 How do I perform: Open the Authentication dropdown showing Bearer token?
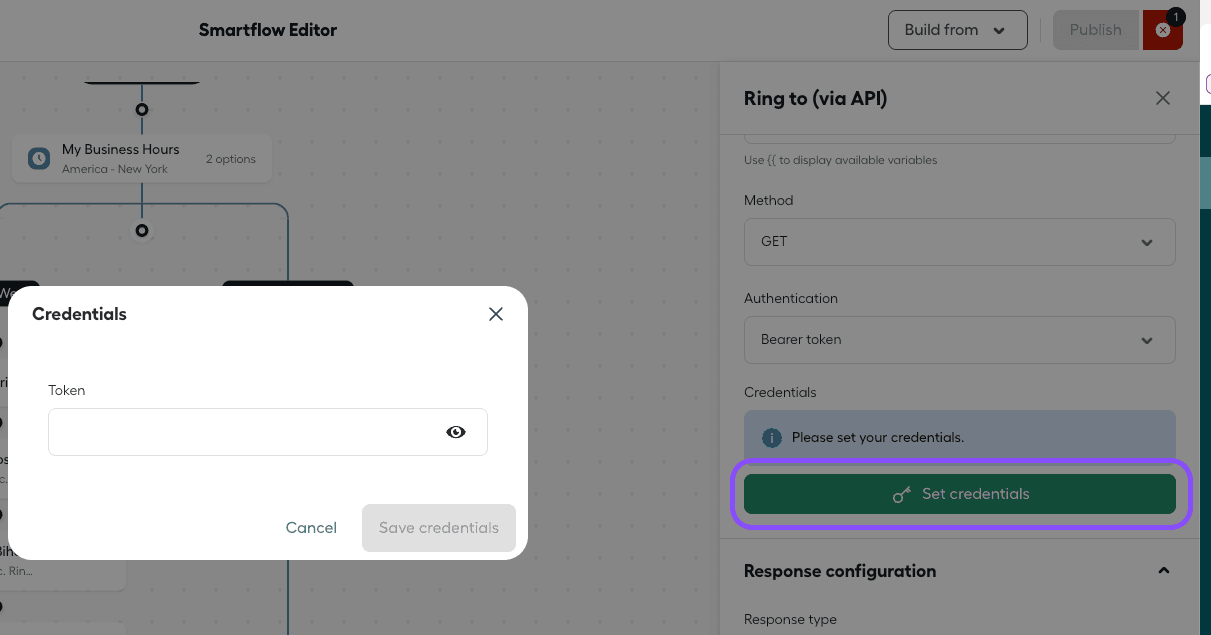(959, 340)
